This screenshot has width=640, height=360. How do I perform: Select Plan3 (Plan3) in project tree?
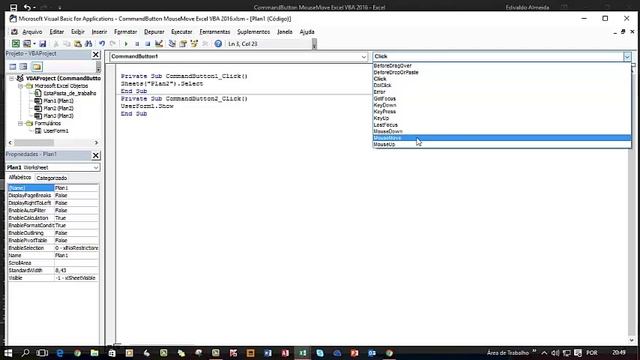58,116
